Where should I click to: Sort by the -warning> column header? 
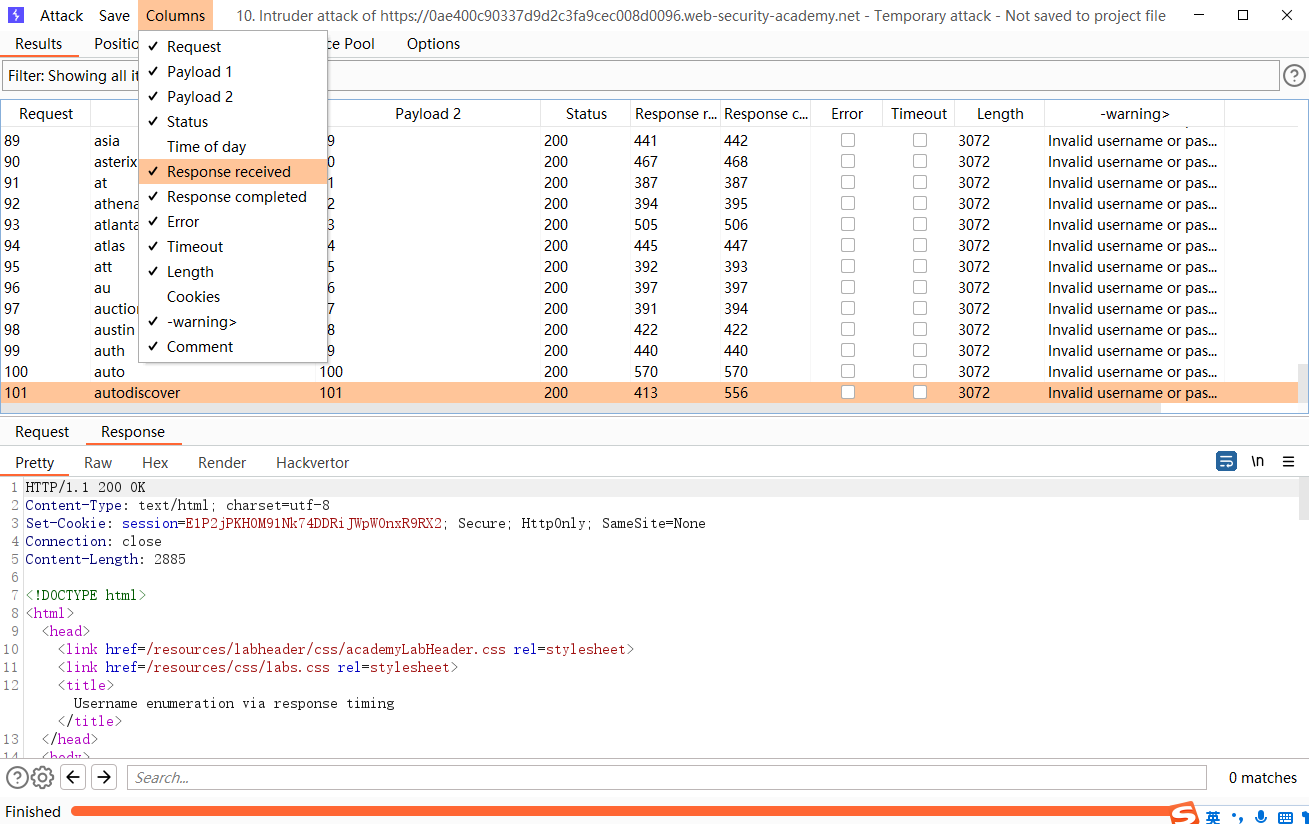[1134, 113]
